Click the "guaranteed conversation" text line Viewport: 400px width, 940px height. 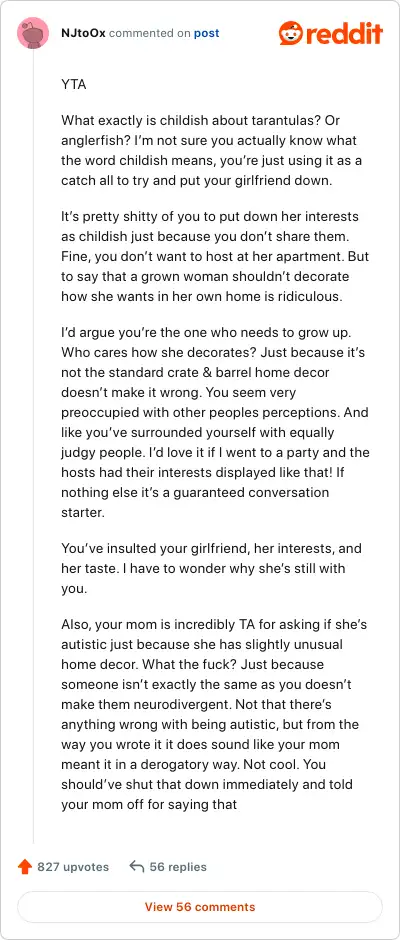[x=195, y=492]
